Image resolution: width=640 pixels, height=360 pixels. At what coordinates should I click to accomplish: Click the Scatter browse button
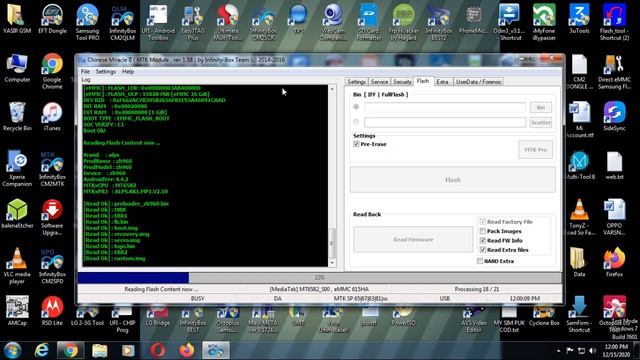click(541, 122)
